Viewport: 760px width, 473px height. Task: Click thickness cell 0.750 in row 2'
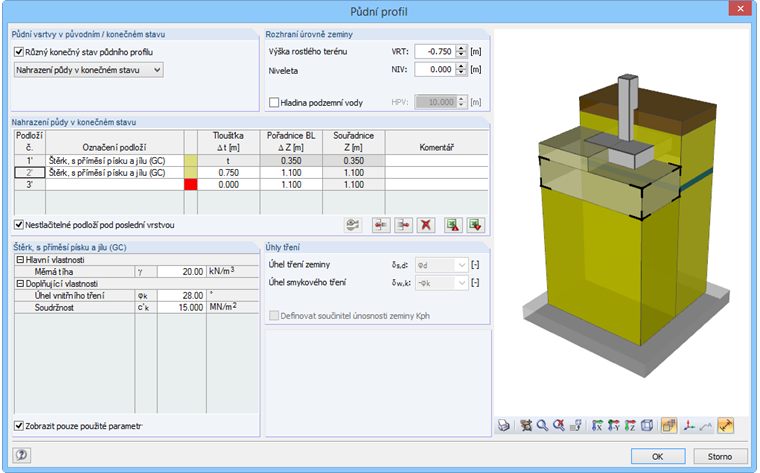(228, 173)
